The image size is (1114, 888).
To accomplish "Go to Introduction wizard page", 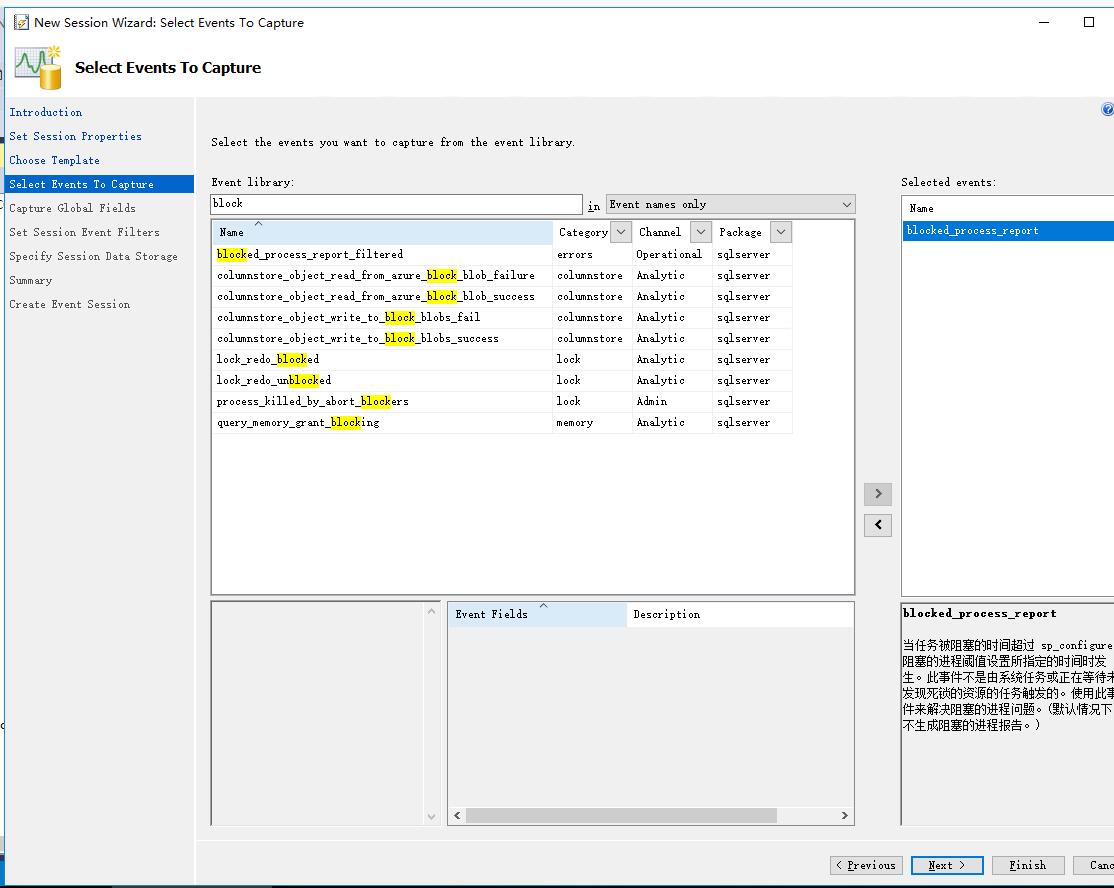I will (45, 112).
